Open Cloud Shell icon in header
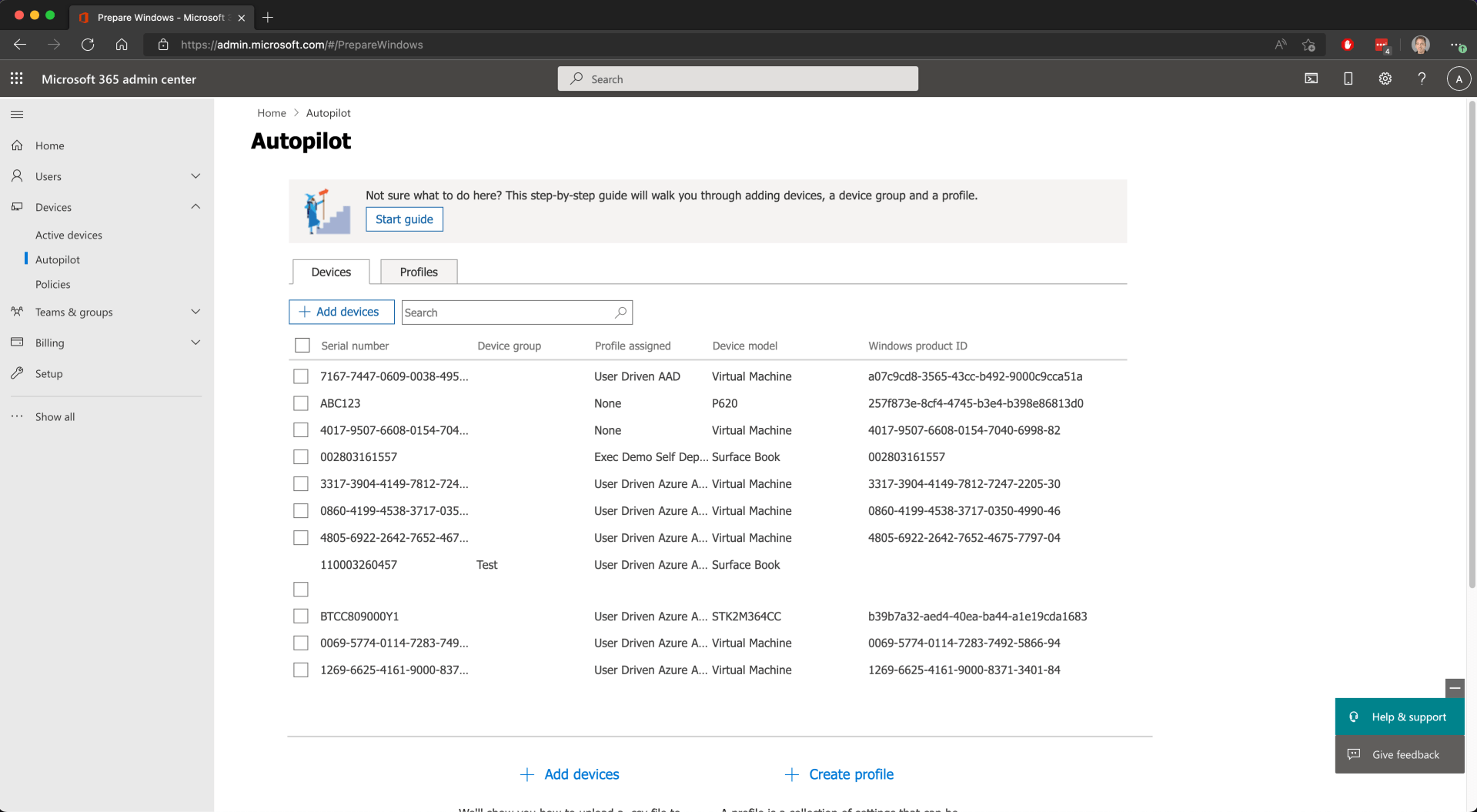Viewport: 1477px width, 812px height. [1311, 79]
